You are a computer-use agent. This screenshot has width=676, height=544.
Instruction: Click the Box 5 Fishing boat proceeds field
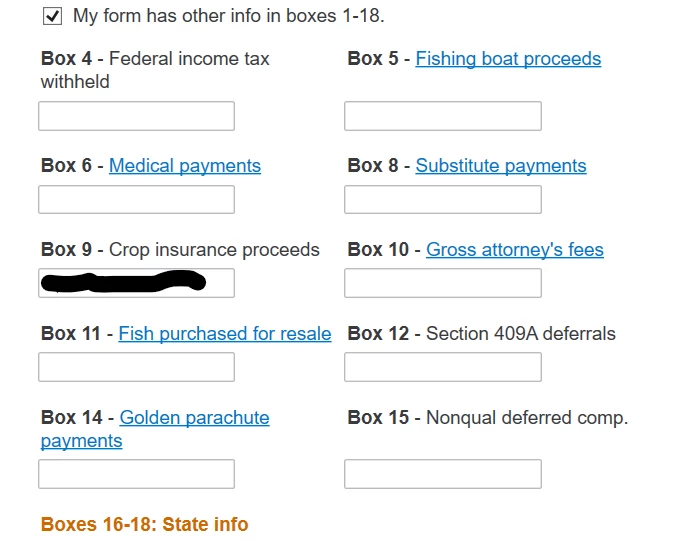tap(443, 116)
